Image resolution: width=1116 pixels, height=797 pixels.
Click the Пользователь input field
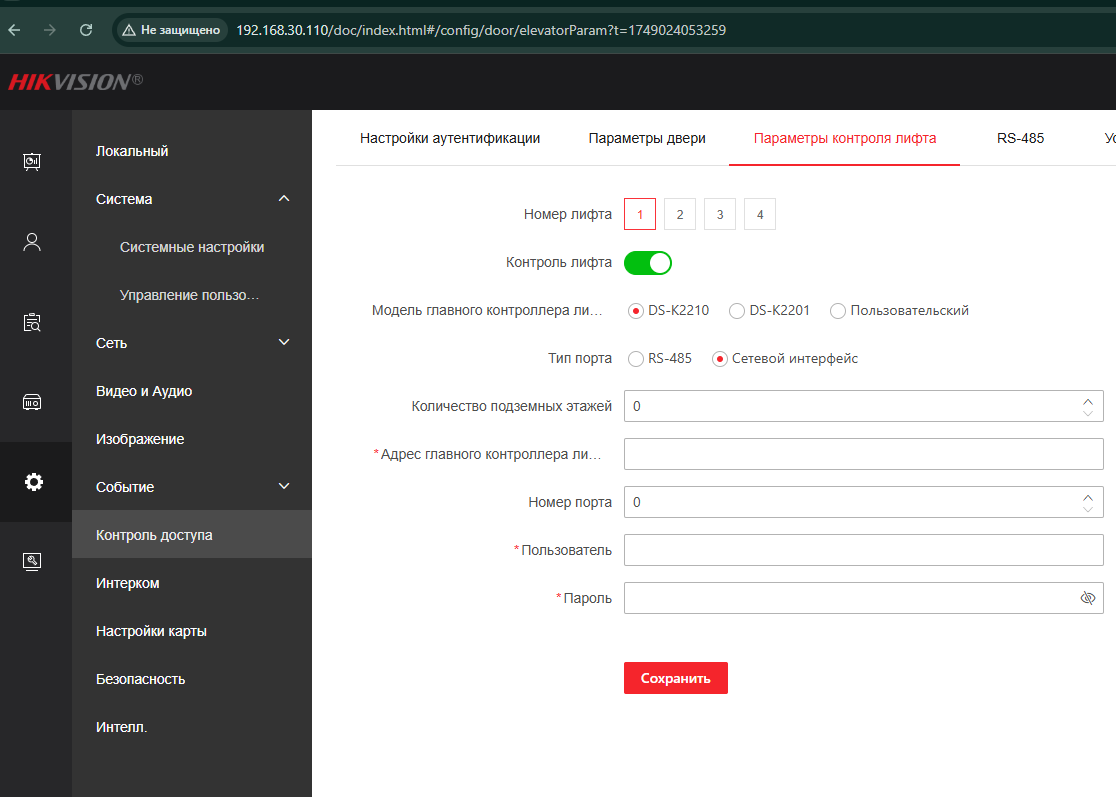(862, 550)
